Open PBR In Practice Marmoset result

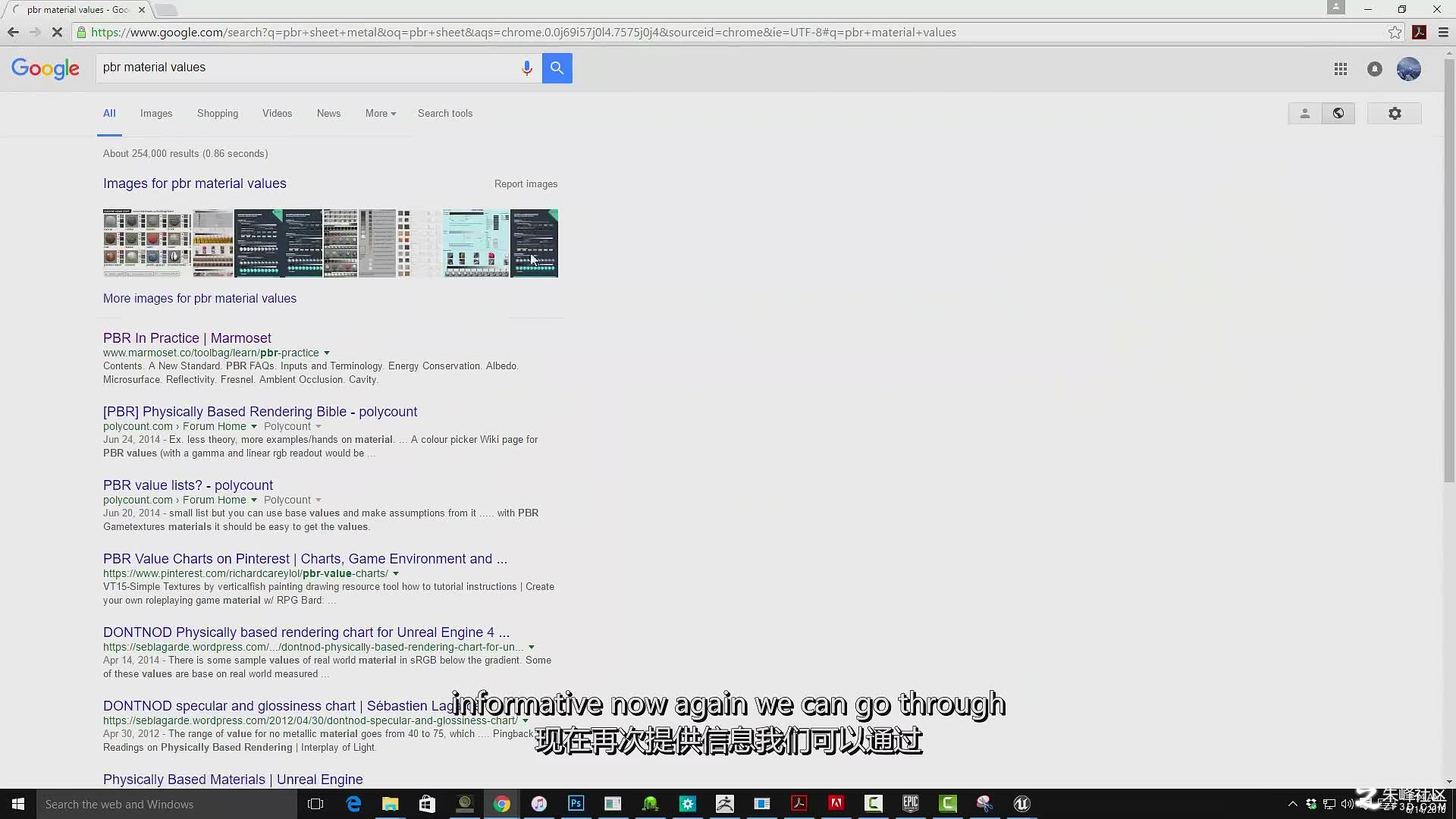(187, 338)
